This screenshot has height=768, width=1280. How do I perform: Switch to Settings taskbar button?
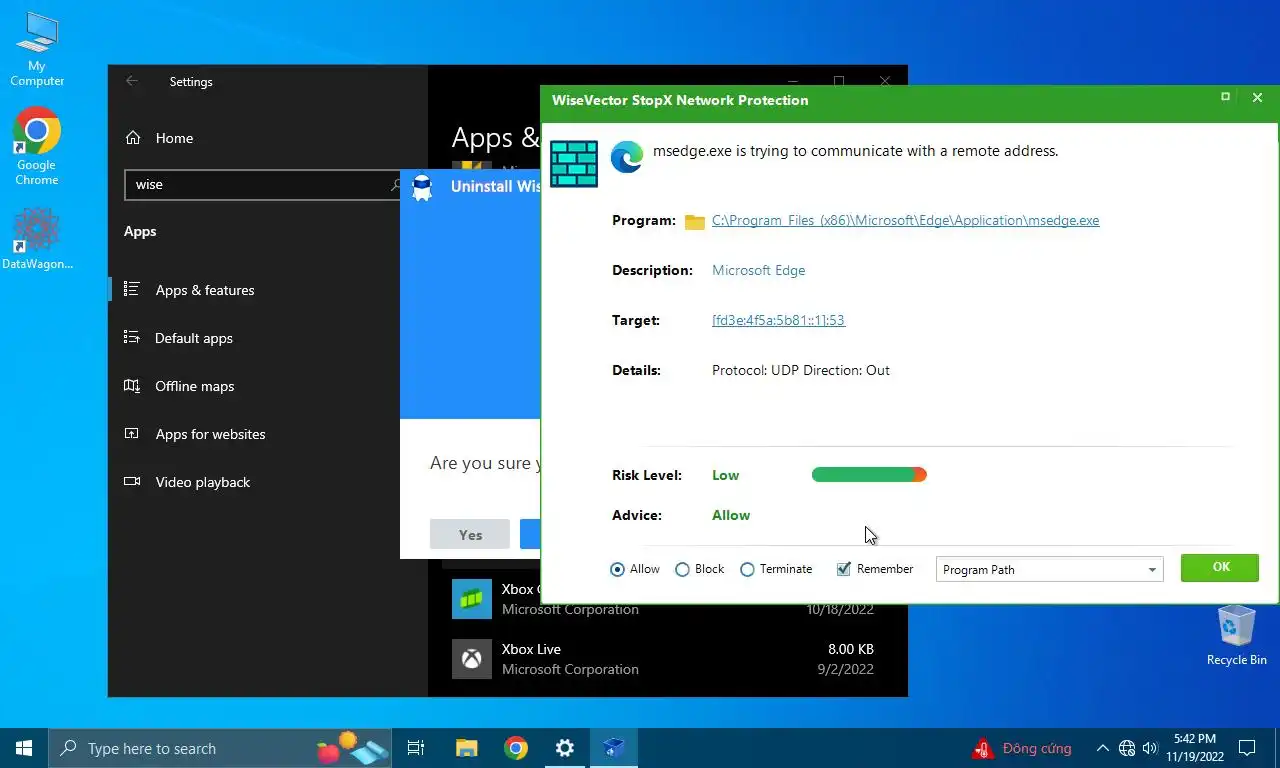click(565, 748)
